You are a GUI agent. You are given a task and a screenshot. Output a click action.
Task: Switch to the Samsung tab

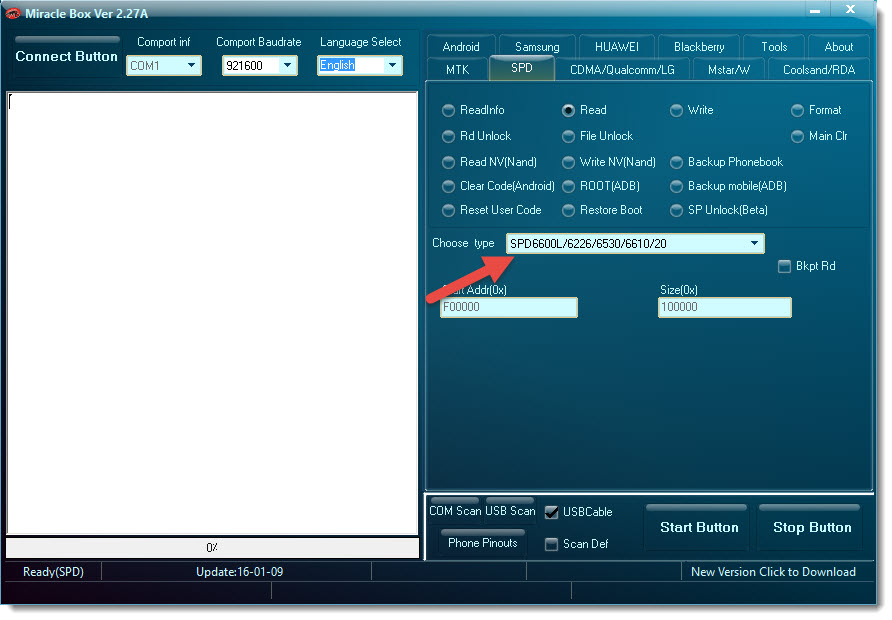[x=537, y=47]
